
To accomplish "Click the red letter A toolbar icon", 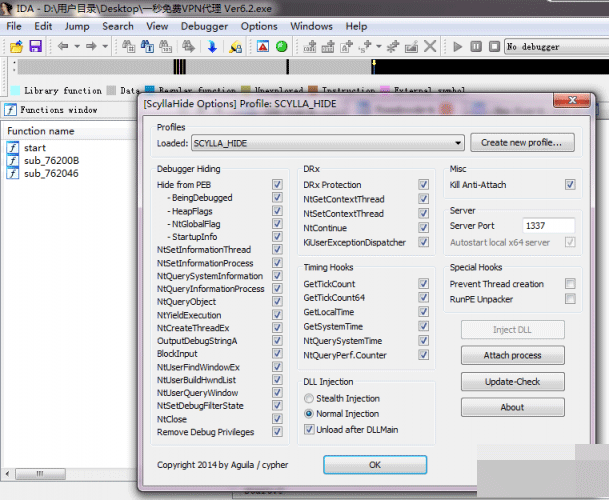I will pos(263,47).
